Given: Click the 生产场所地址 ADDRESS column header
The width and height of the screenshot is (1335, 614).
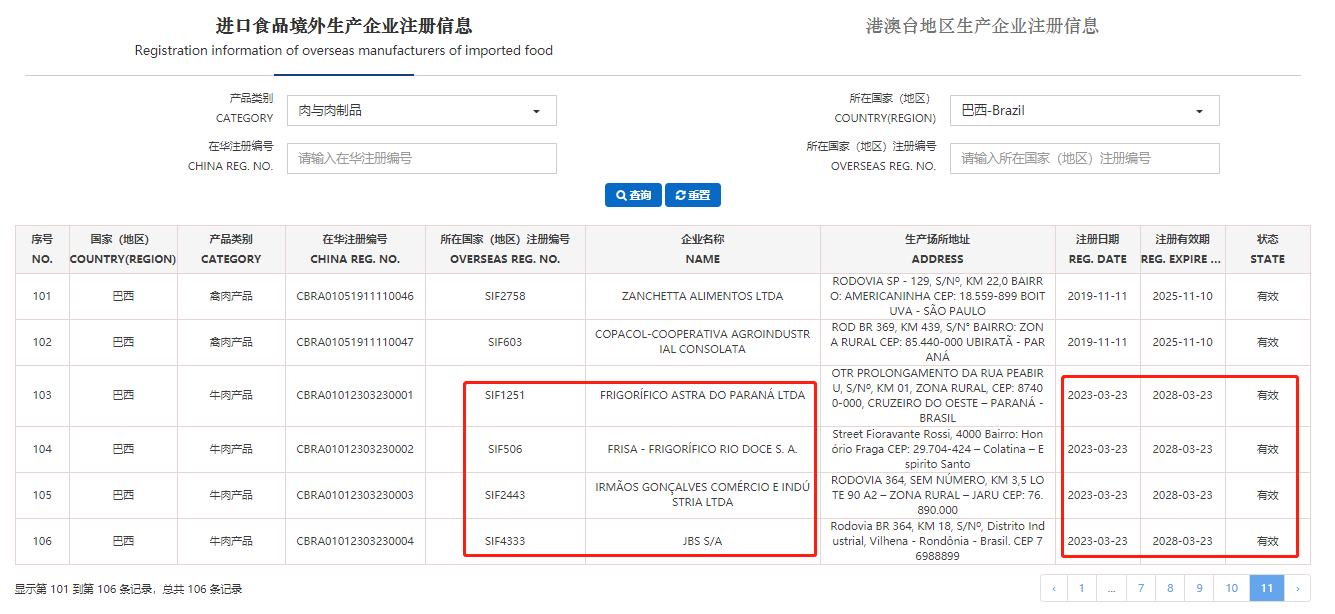Looking at the screenshot, I should pyautogui.click(x=938, y=249).
